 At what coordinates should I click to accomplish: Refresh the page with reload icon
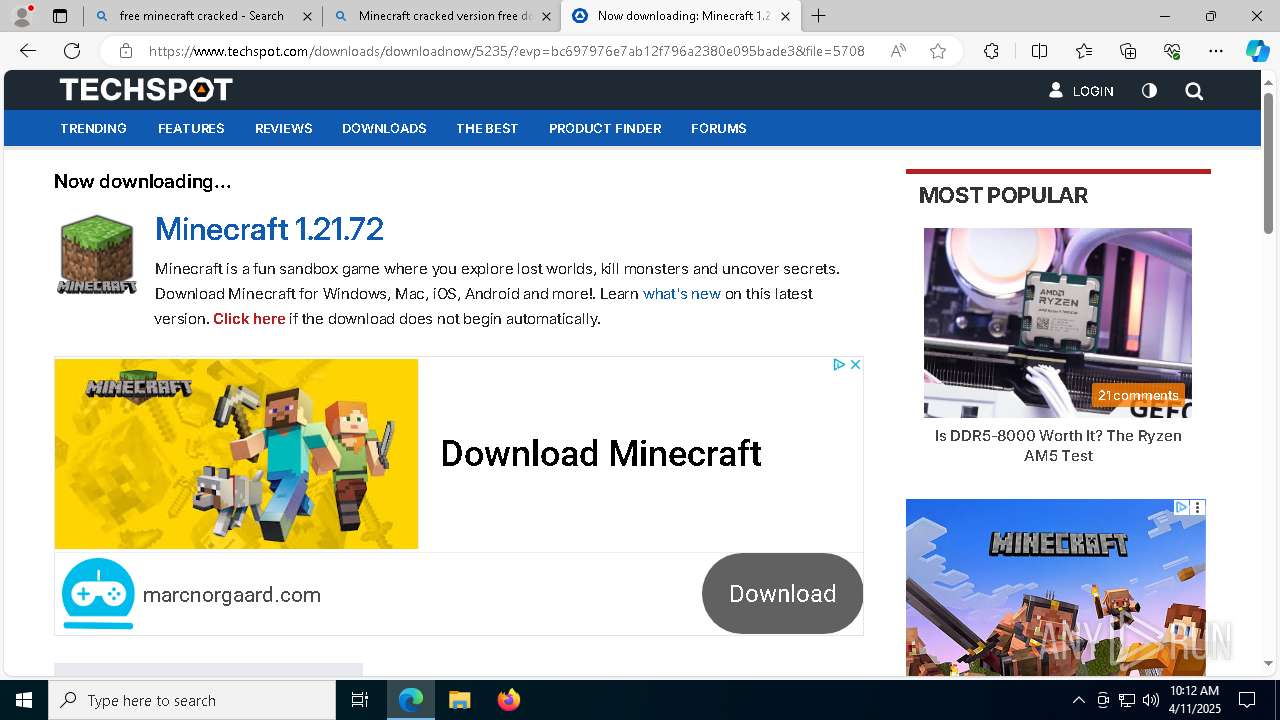point(72,51)
